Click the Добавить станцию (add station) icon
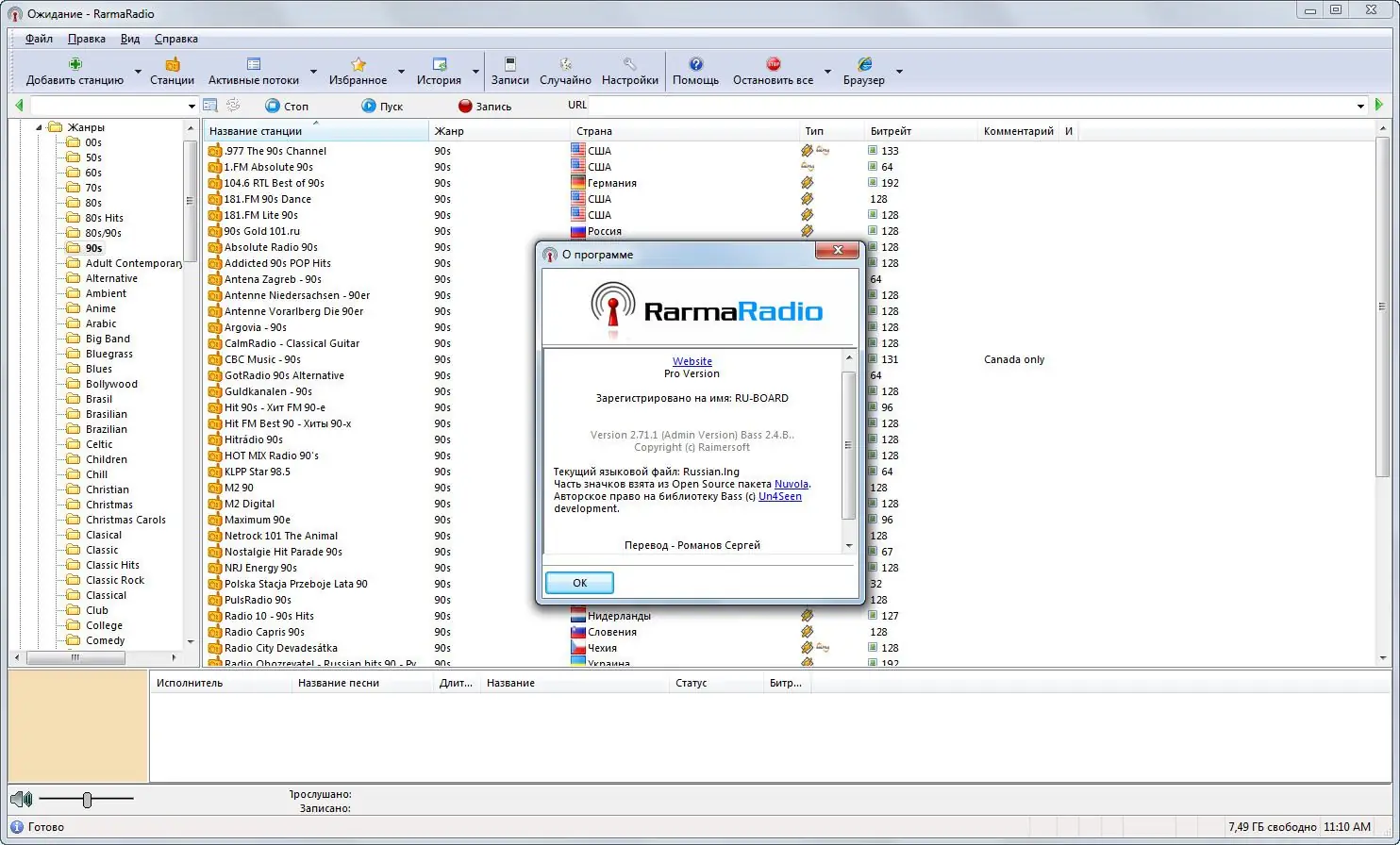Screen dimensions: 1400x845 coord(75,63)
